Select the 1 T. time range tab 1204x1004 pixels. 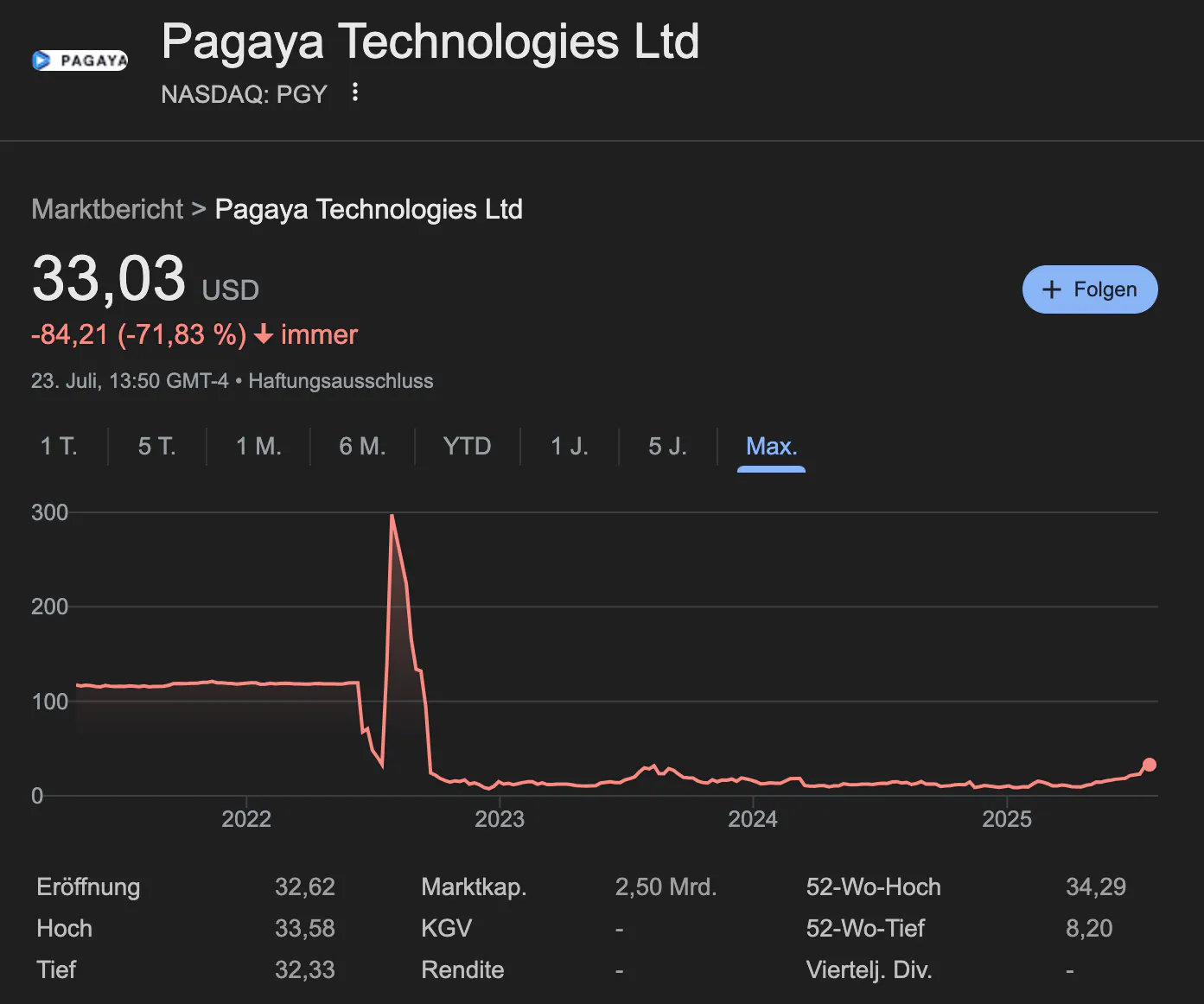[x=59, y=446]
